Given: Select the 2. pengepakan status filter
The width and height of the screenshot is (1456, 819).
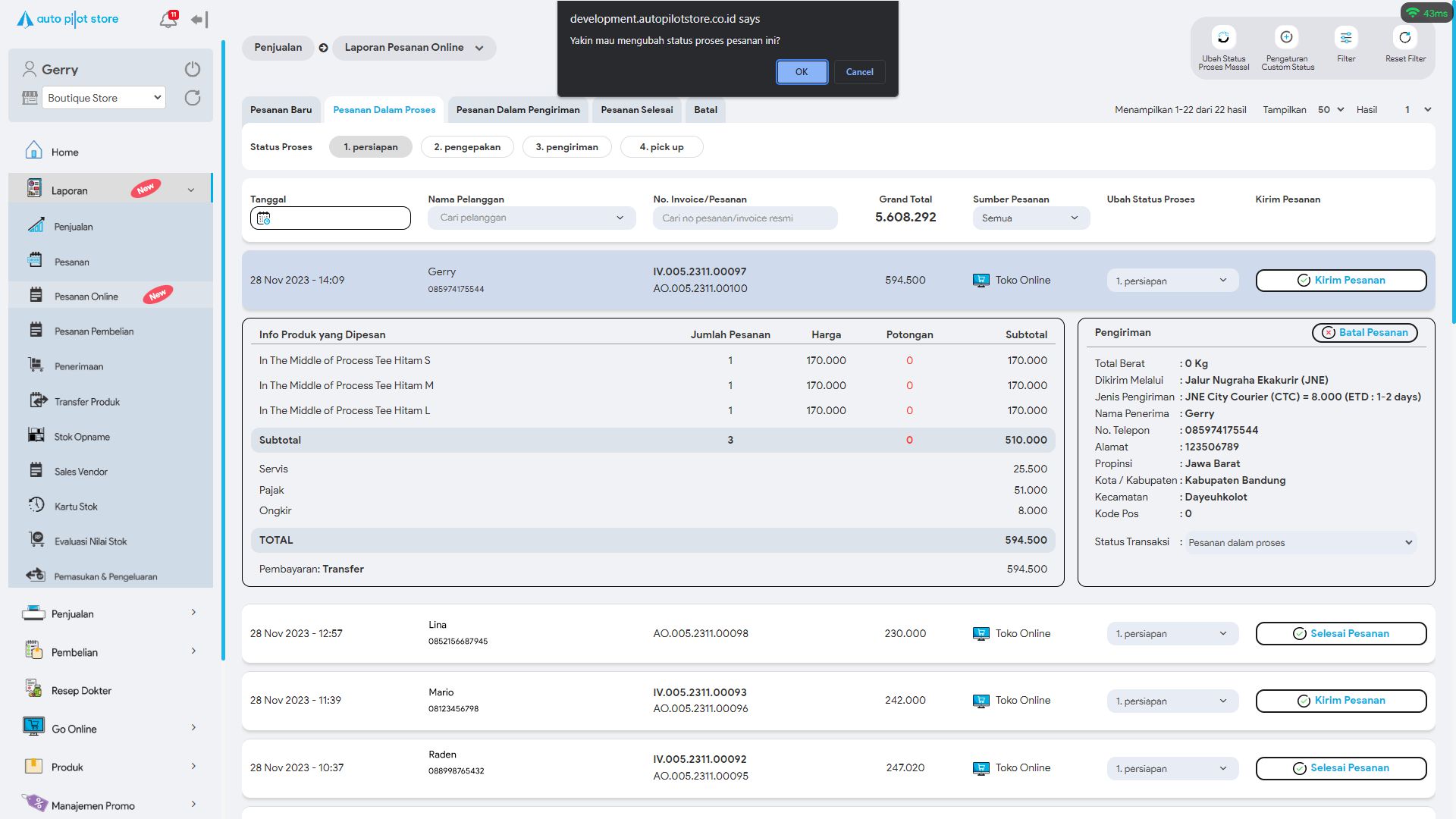Looking at the screenshot, I should (x=467, y=147).
